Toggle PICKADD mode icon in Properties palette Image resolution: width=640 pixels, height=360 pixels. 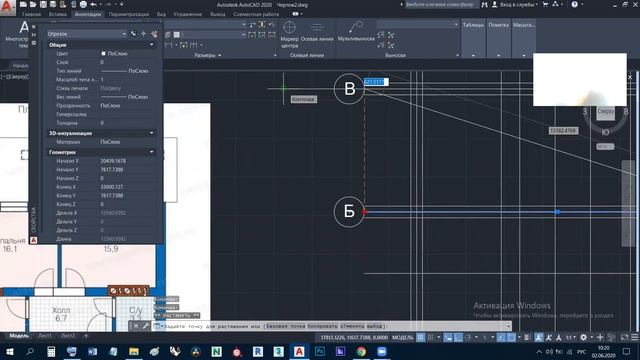pyautogui.click(x=133, y=34)
